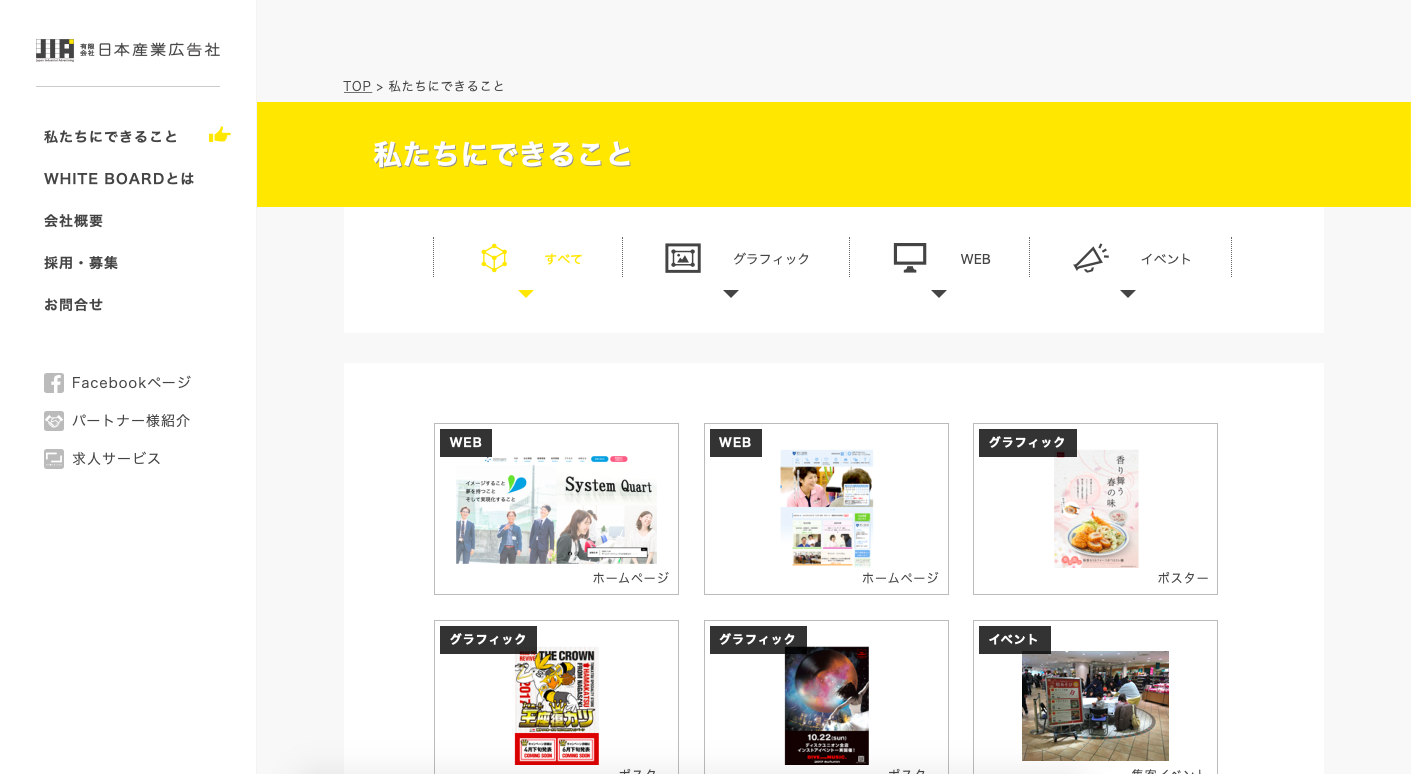Open パートナー様紹介 link
Image resolution: width=1411 pixels, height=774 pixels.
pyautogui.click(x=131, y=421)
